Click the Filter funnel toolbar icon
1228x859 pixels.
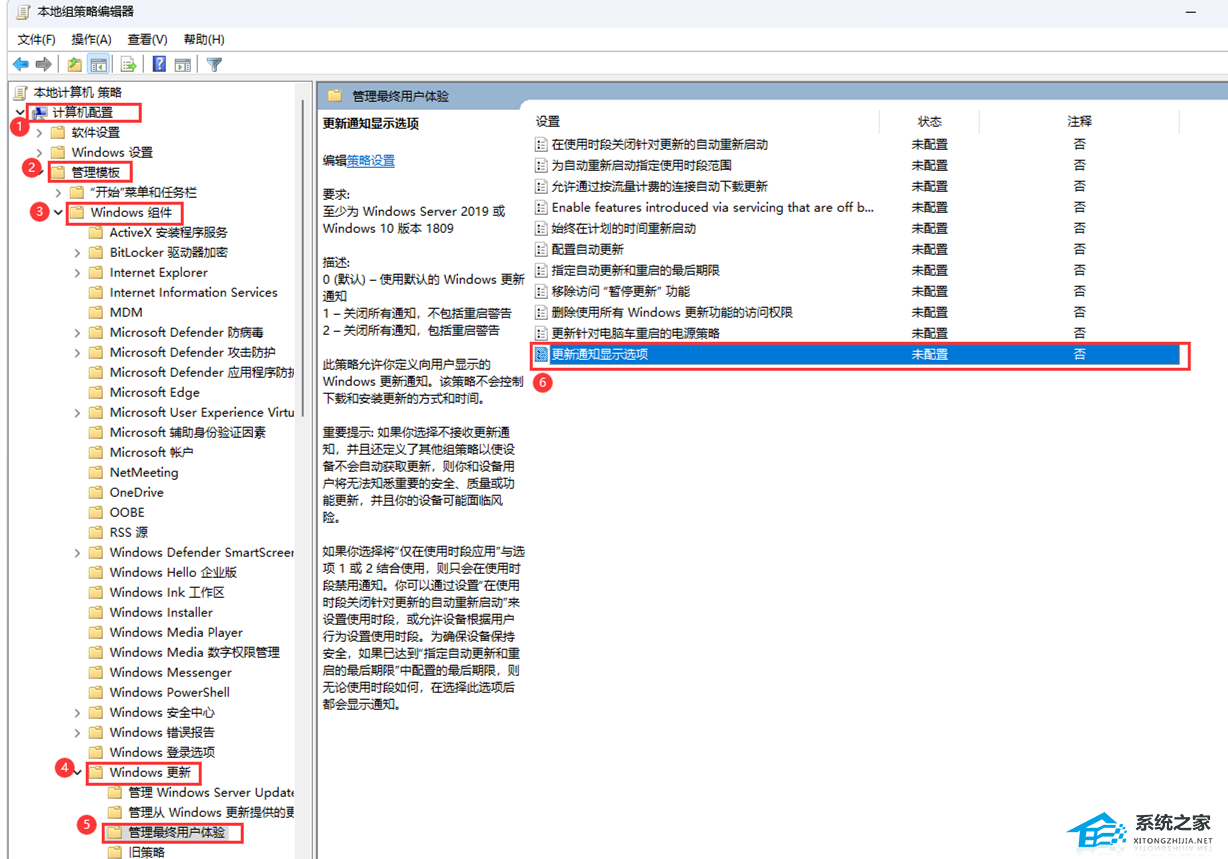pyautogui.click(x=213, y=64)
